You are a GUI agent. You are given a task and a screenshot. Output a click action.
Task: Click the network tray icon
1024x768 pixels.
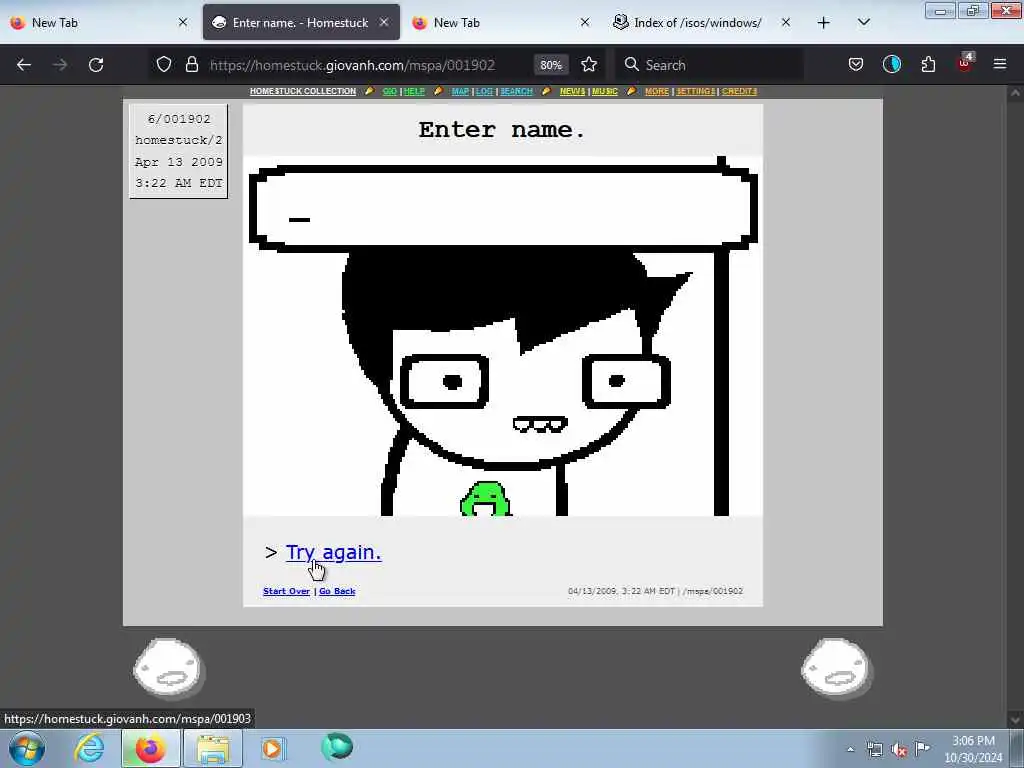point(874,750)
